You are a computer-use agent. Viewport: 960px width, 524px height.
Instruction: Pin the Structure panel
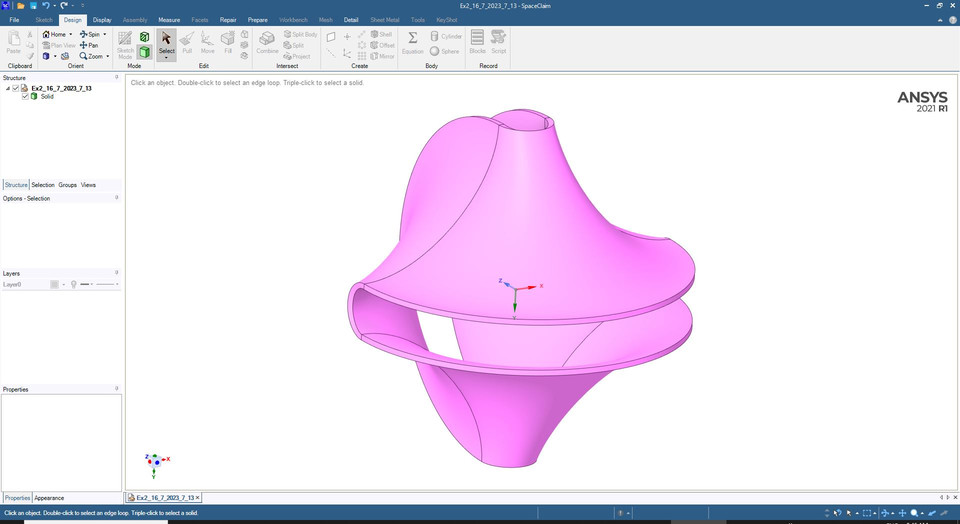[x=117, y=78]
